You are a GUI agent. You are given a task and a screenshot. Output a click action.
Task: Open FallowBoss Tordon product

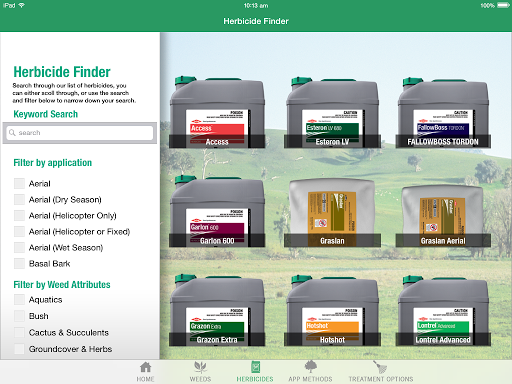[443, 112]
